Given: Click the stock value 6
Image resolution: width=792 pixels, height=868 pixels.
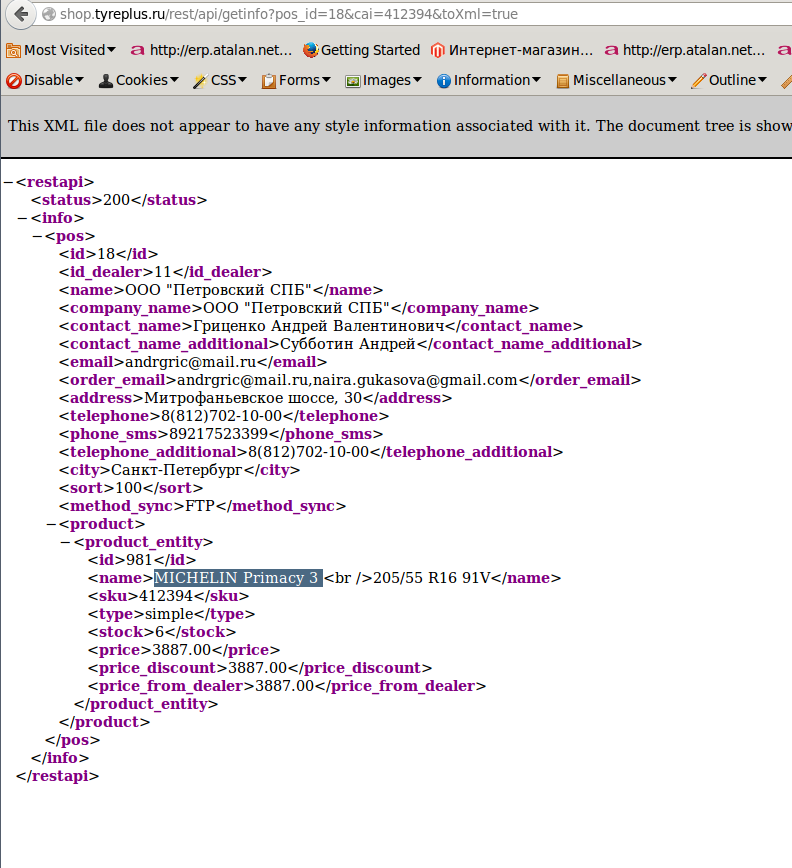Looking at the screenshot, I should [159, 632].
